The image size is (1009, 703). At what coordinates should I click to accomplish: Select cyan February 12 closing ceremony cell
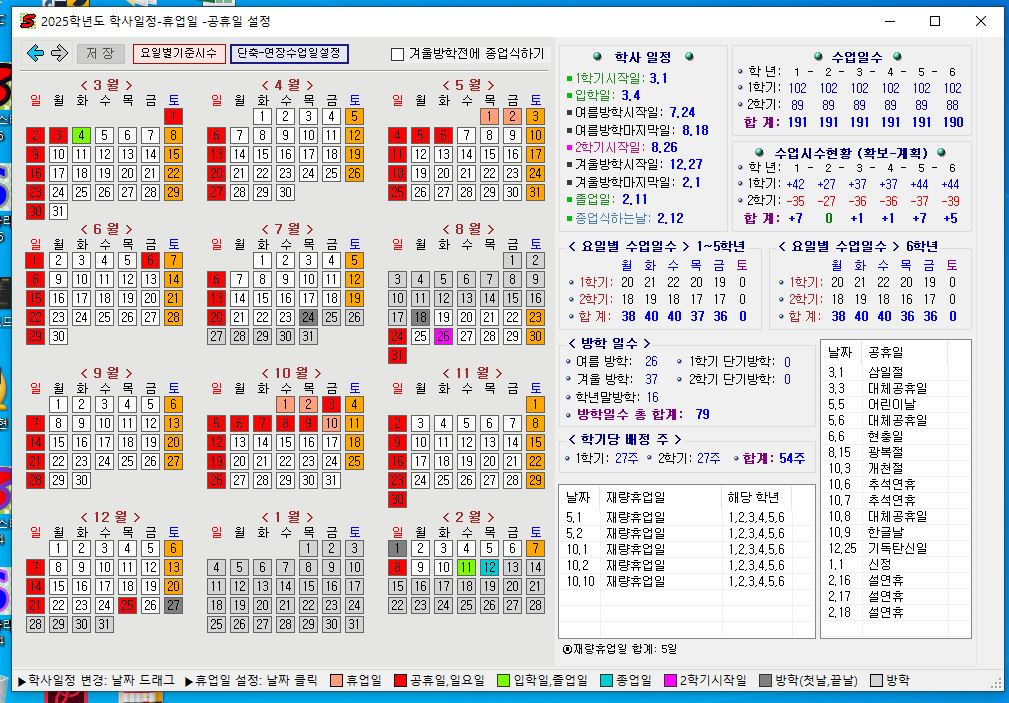coord(489,567)
